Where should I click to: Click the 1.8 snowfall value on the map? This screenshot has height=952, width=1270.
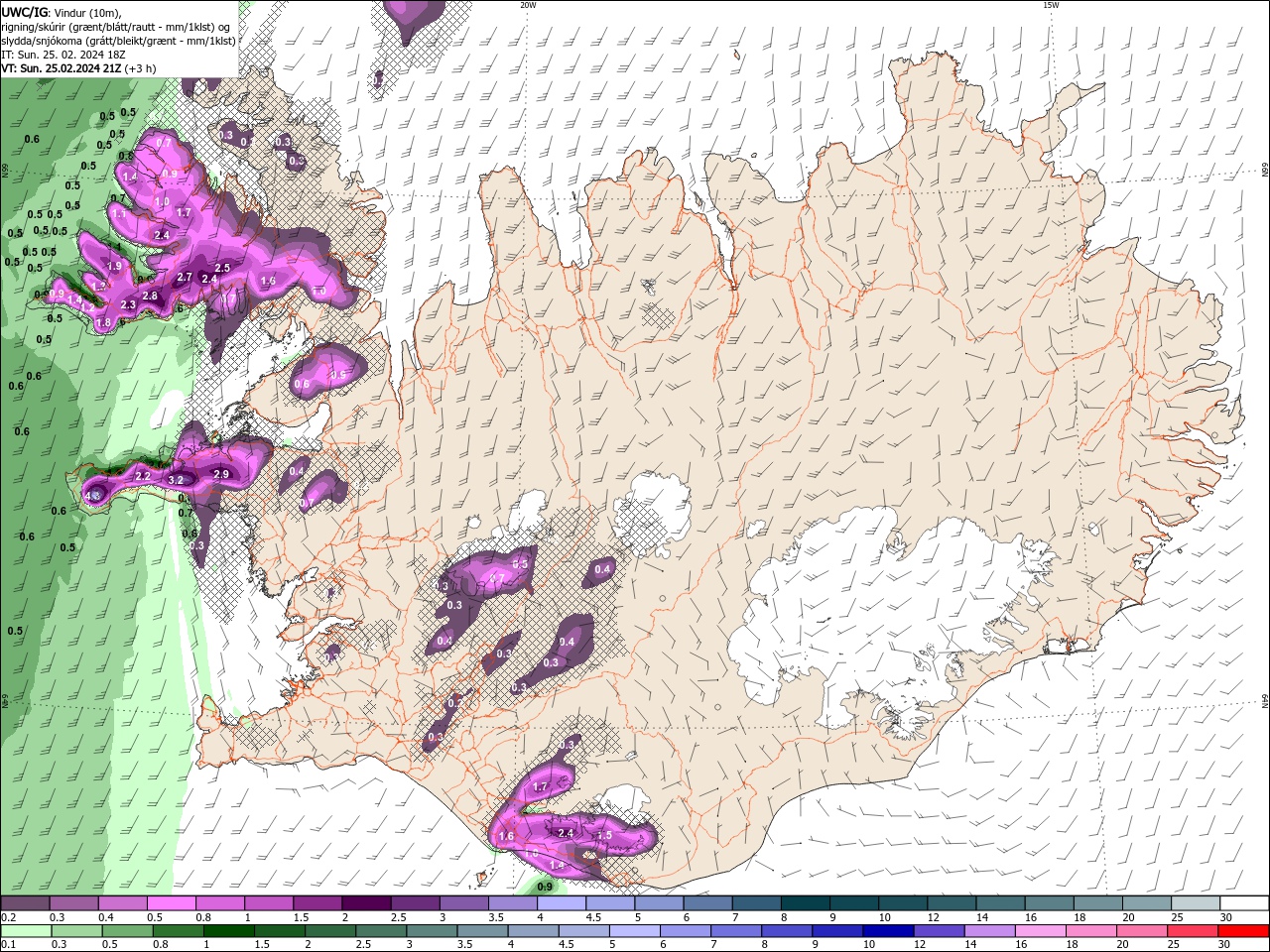point(103,323)
